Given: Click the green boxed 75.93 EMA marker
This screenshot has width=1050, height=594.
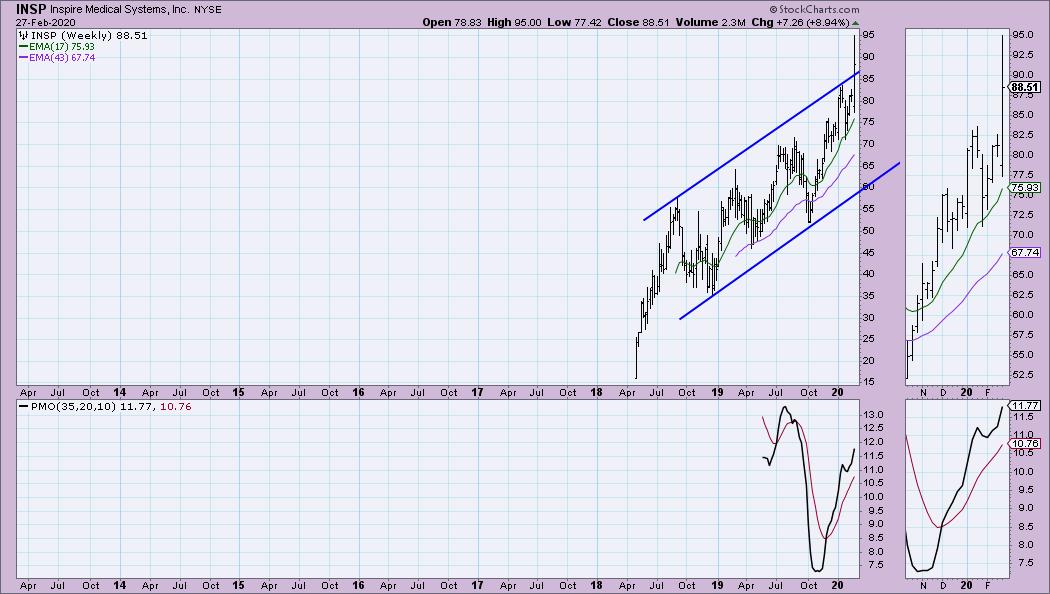Looking at the screenshot, I should tap(1025, 188).
